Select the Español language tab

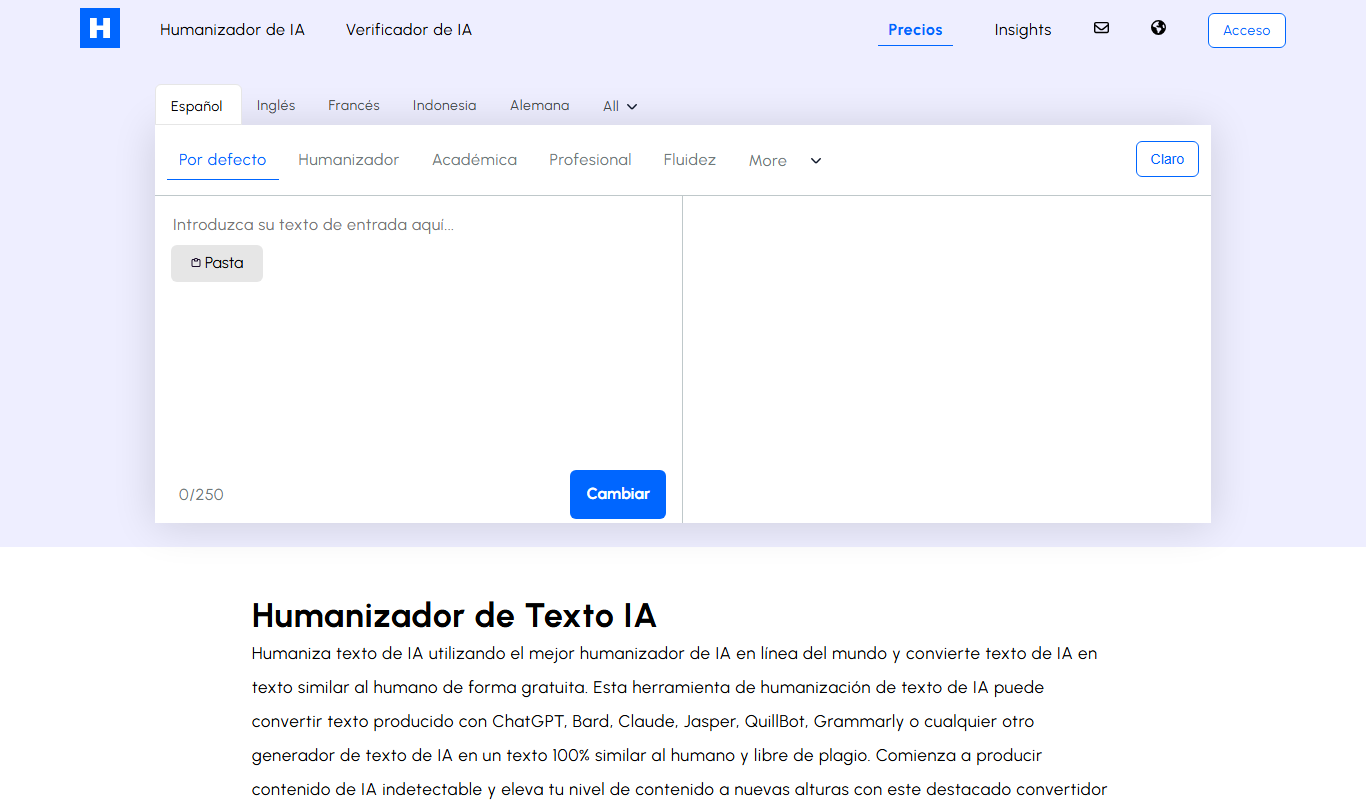coord(197,106)
